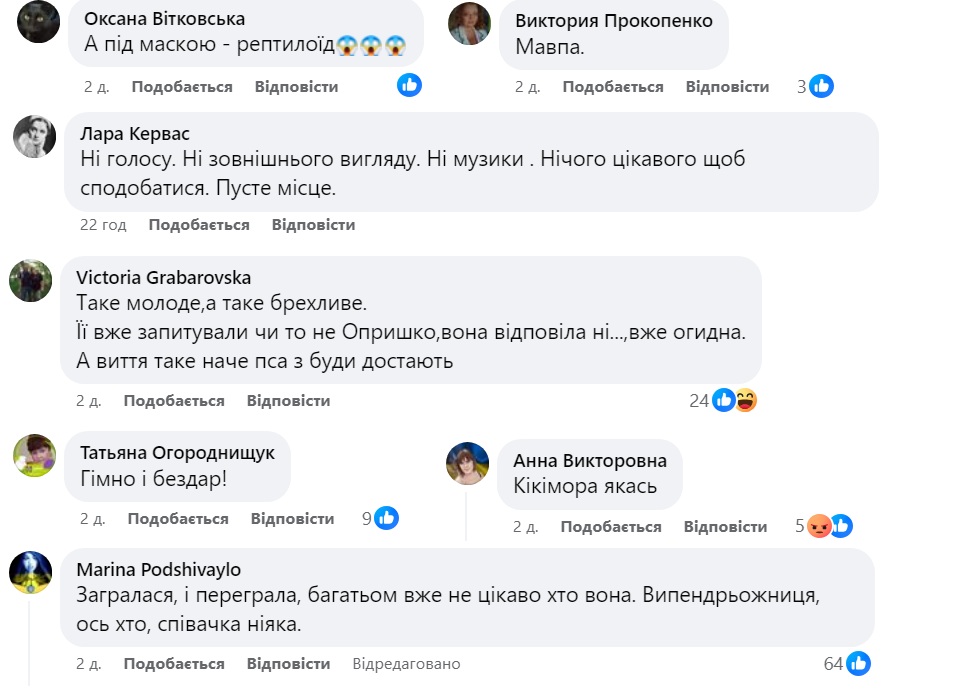Click the blue like reaction under Oksana's comment
Viewport: 956px width, 698px height.
click(x=409, y=86)
